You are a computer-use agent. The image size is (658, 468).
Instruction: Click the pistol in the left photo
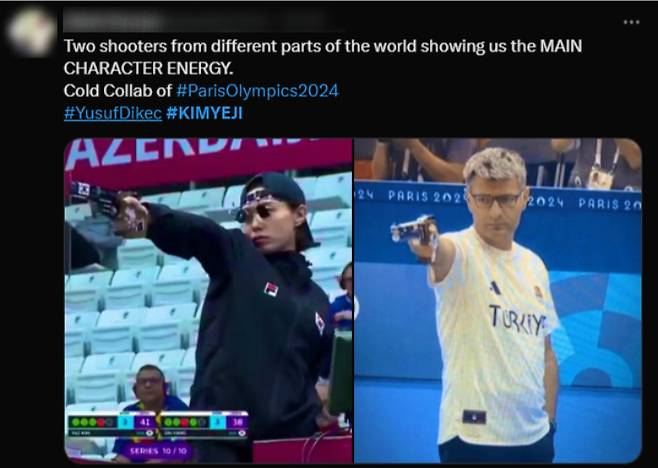[x=97, y=198]
